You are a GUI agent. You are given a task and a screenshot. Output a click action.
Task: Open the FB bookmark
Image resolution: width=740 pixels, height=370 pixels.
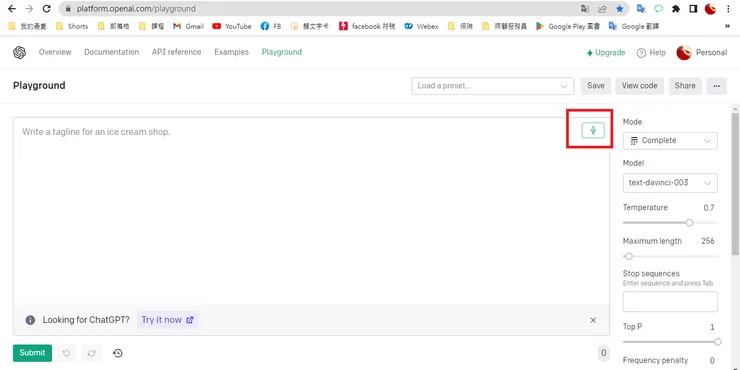[271, 26]
